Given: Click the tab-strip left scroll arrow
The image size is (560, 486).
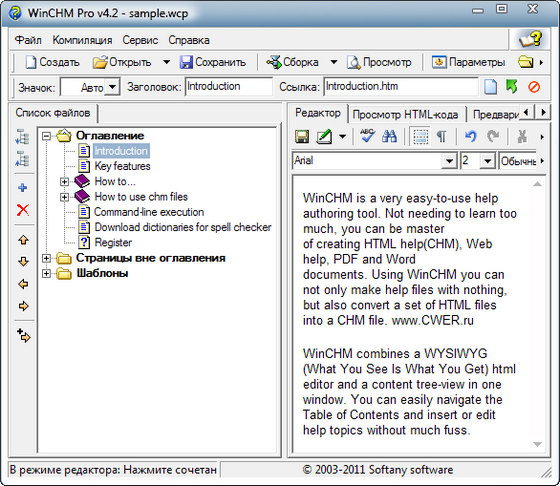Looking at the screenshot, I should point(526,112).
